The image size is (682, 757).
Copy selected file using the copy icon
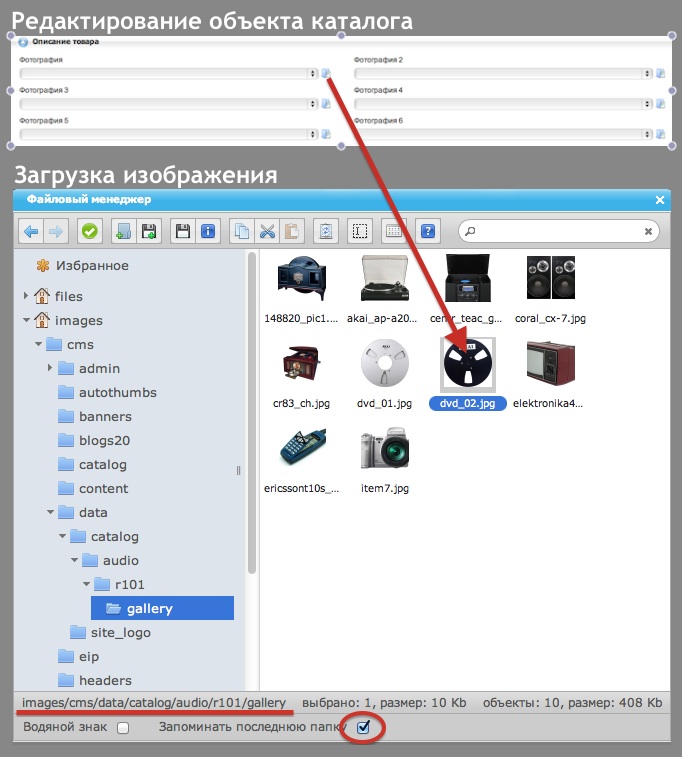(x=241, y=231)
